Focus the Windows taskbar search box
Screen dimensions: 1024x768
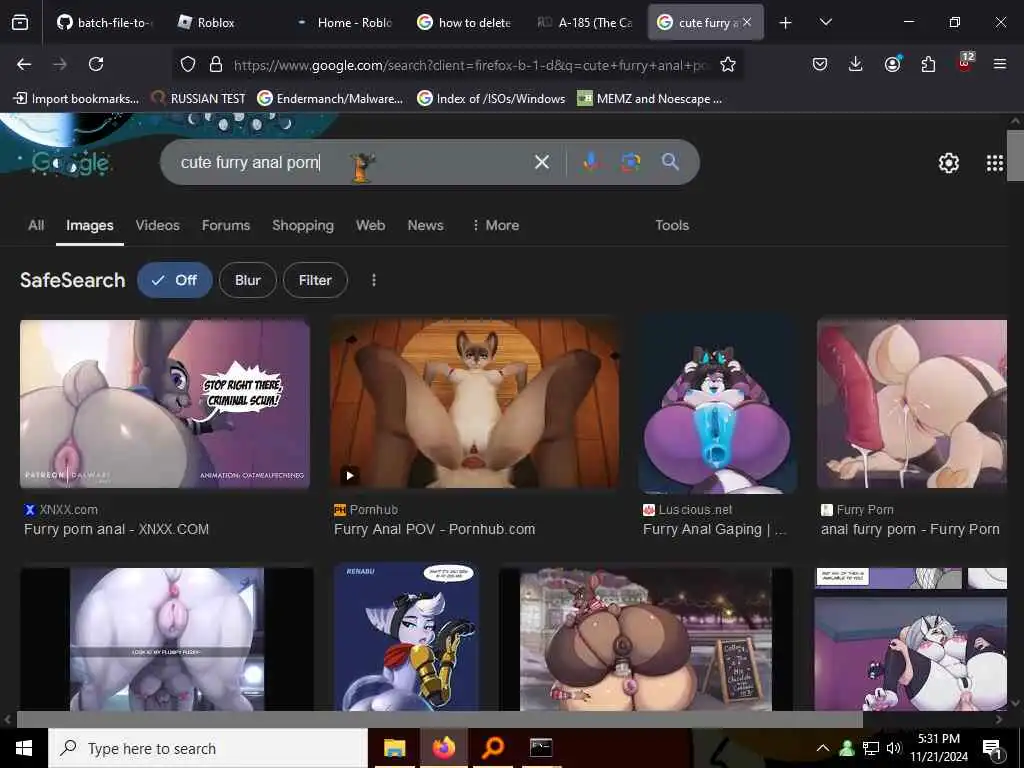click(x=208, y=748)
